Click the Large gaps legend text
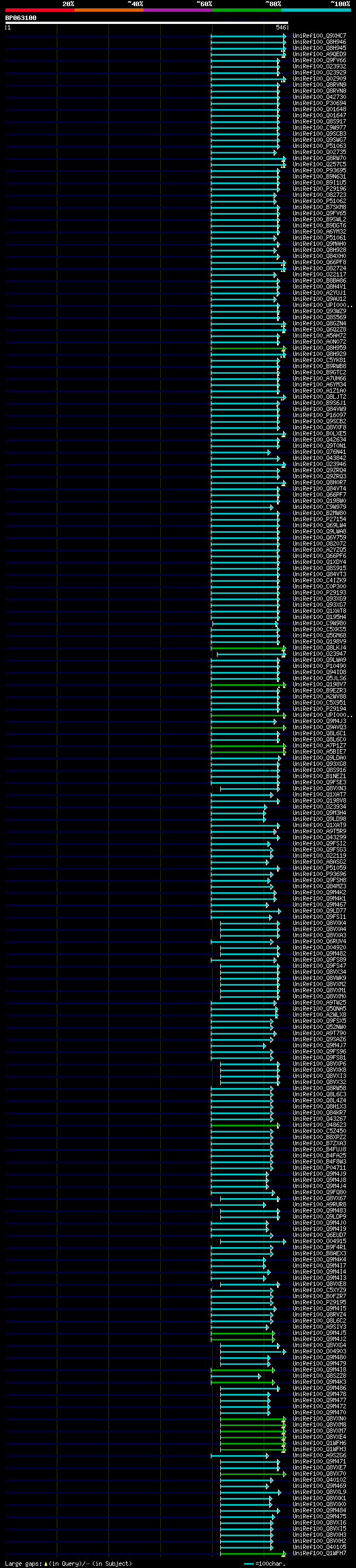Screen dimensions: 356x1568 pyautogui.click(x=68, y=1564)
